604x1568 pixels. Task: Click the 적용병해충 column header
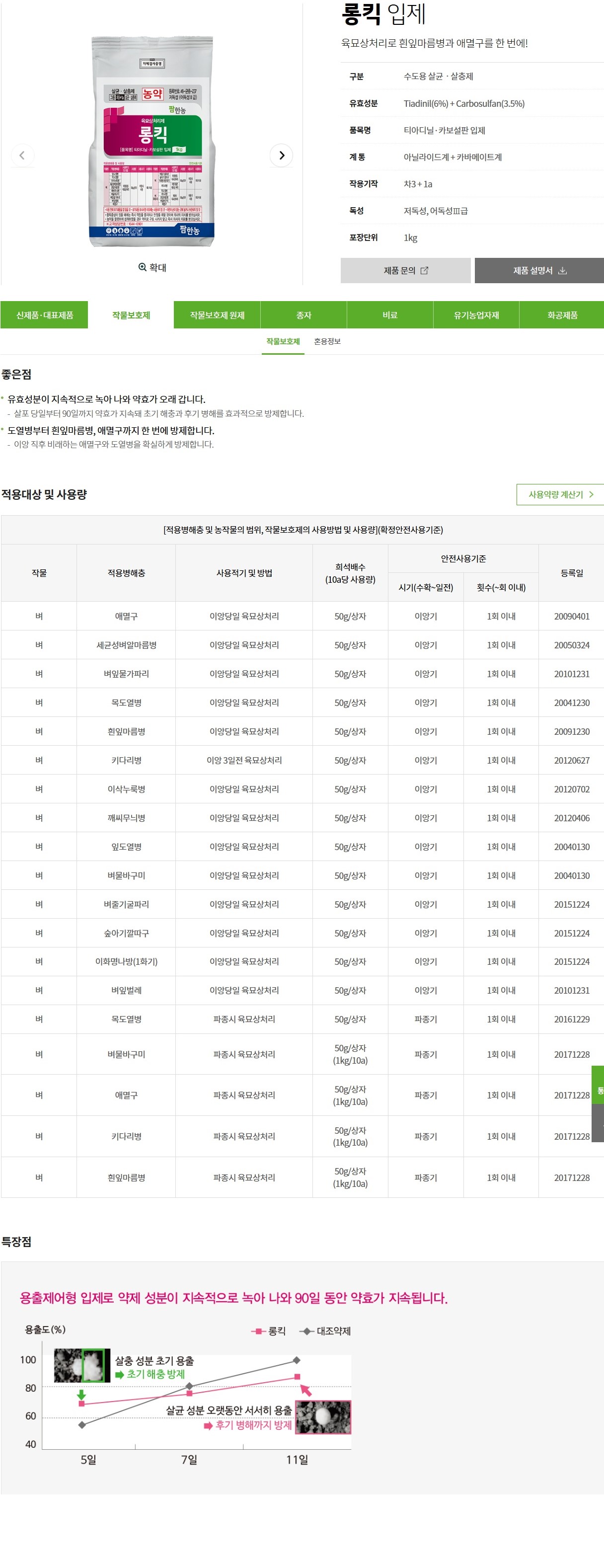click(x=126, y=573)
